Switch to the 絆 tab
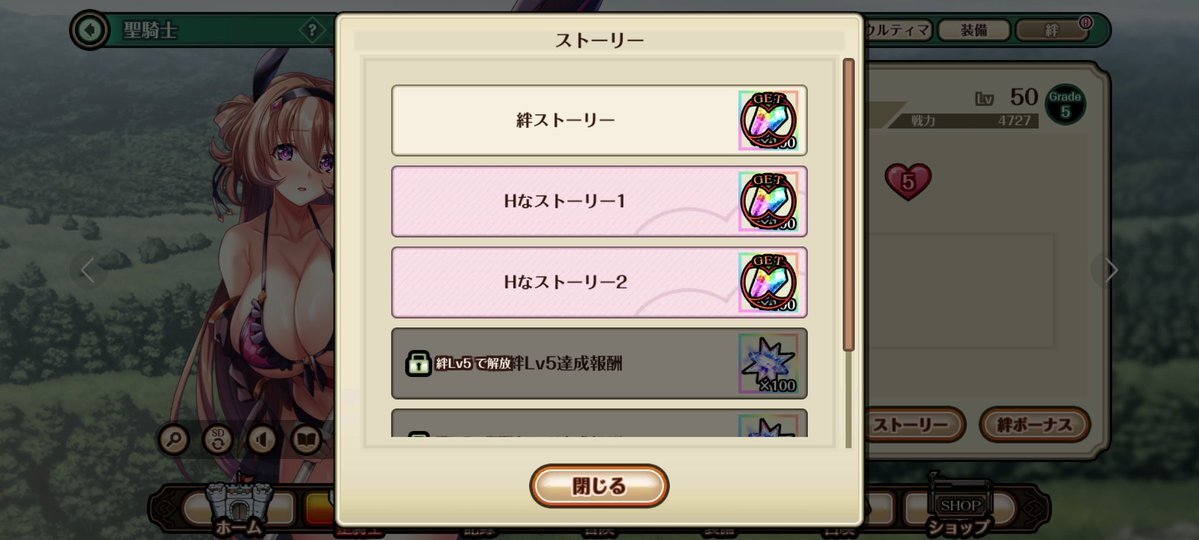Image resolution: width=1199 pixels, height=540 pixels. (1052, 31)
